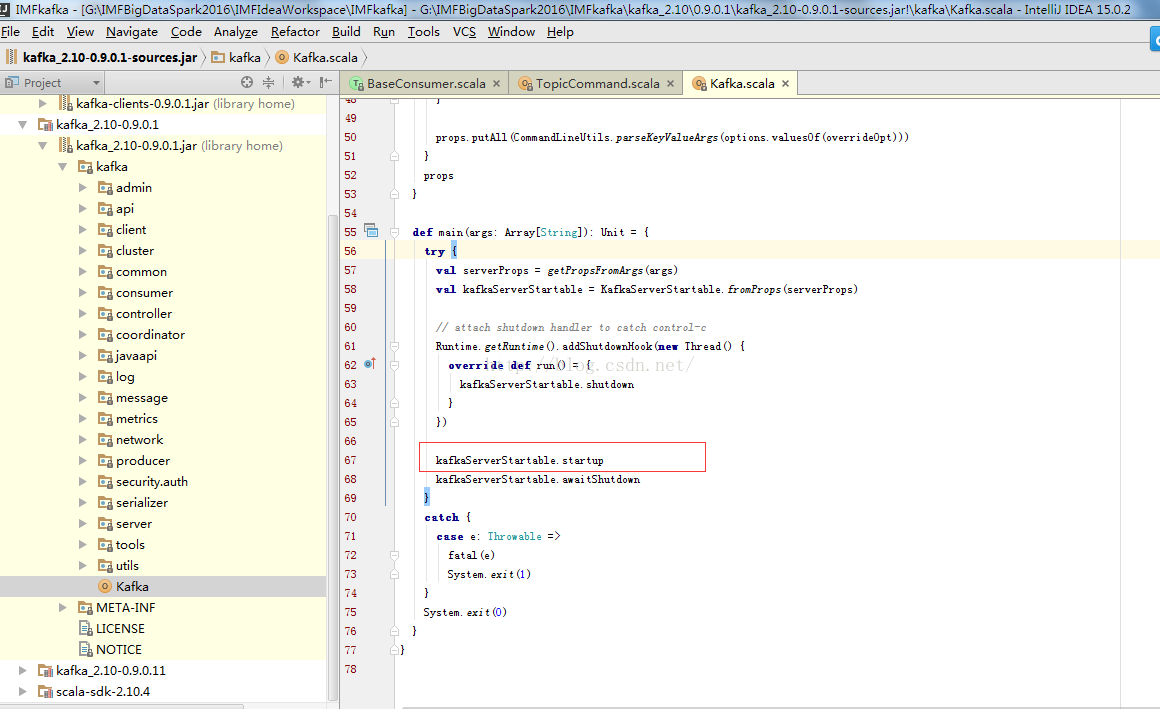The height and width of the screenshot is (709, 1160).
Task: Place cursor on kafkaServerStartable.awaitShutdown line
Action: [x=538, y=480]
